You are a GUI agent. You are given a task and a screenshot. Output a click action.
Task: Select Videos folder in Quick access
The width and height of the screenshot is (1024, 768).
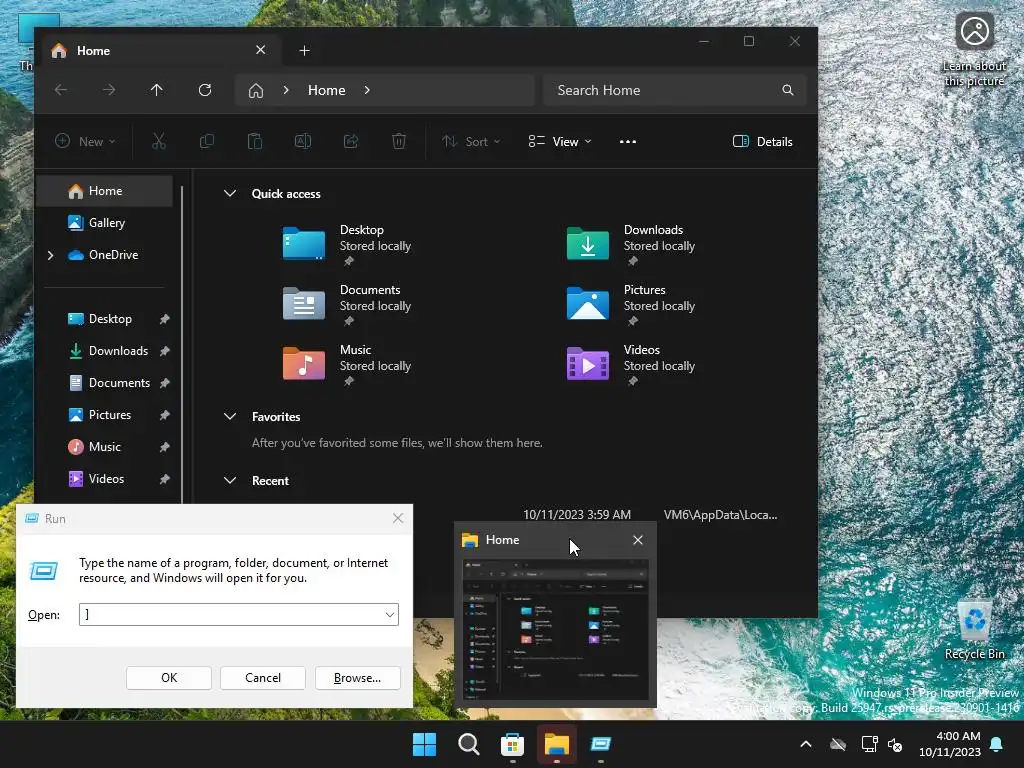click(x=632, y=364)
